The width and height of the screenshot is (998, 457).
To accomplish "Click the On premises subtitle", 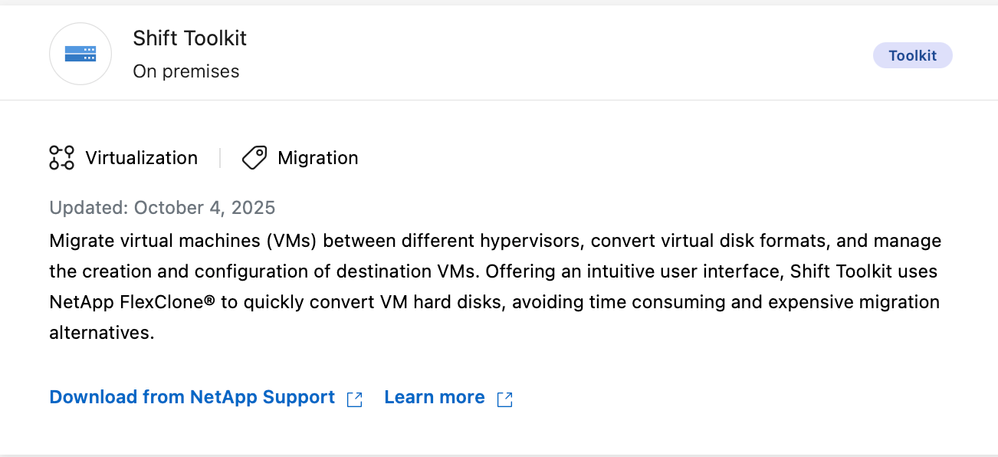I will point(186,71).
